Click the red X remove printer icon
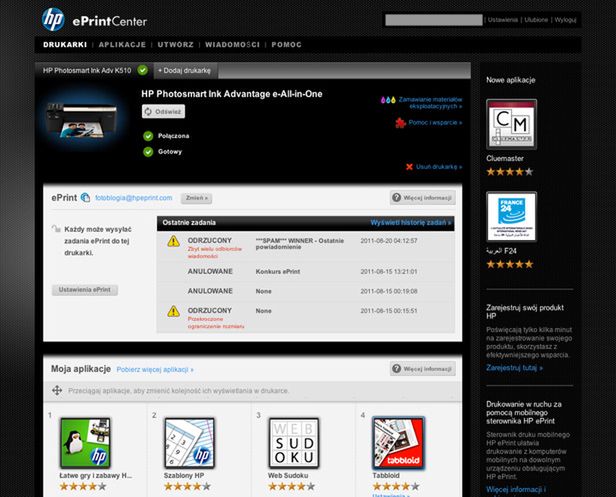 (409, 167)
